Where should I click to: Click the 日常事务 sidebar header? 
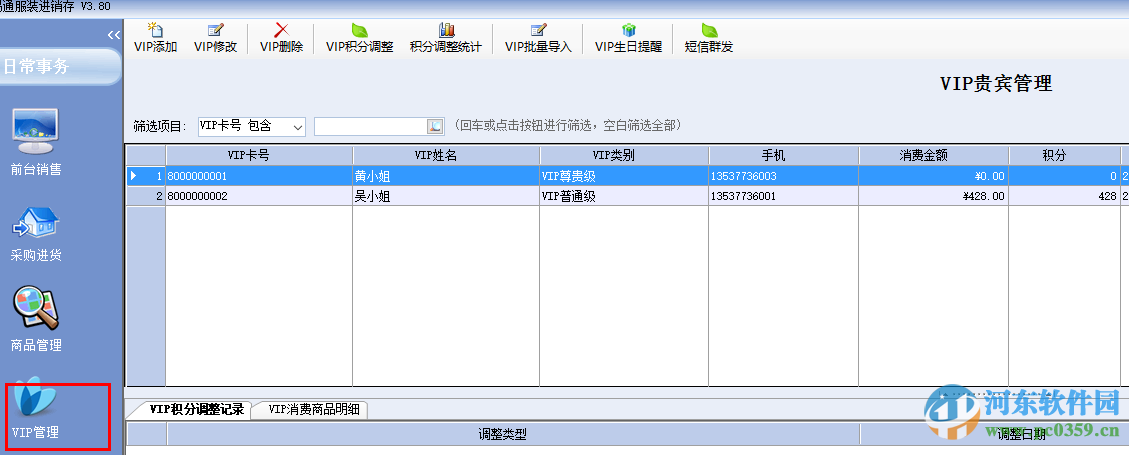[60, 67]
